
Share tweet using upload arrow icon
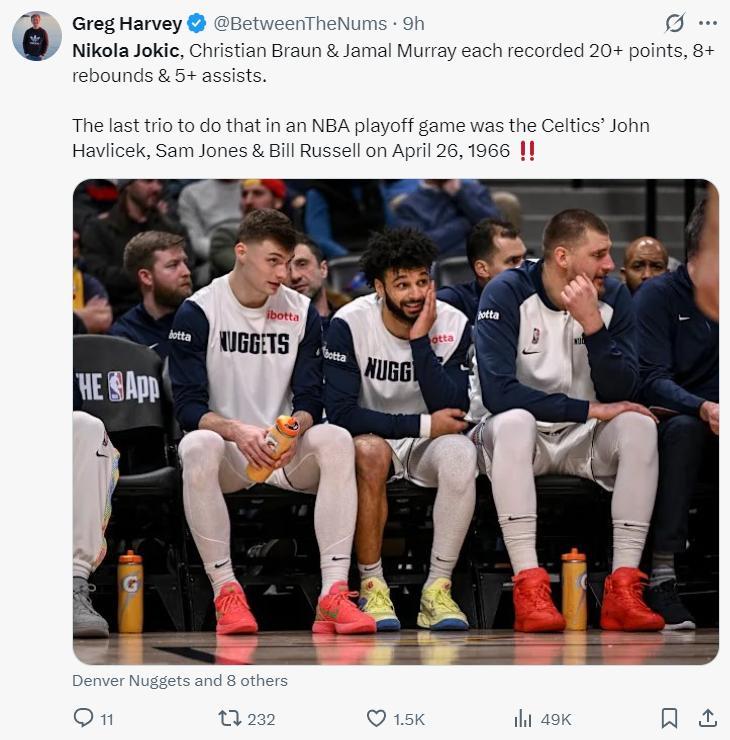coord(707,718)
